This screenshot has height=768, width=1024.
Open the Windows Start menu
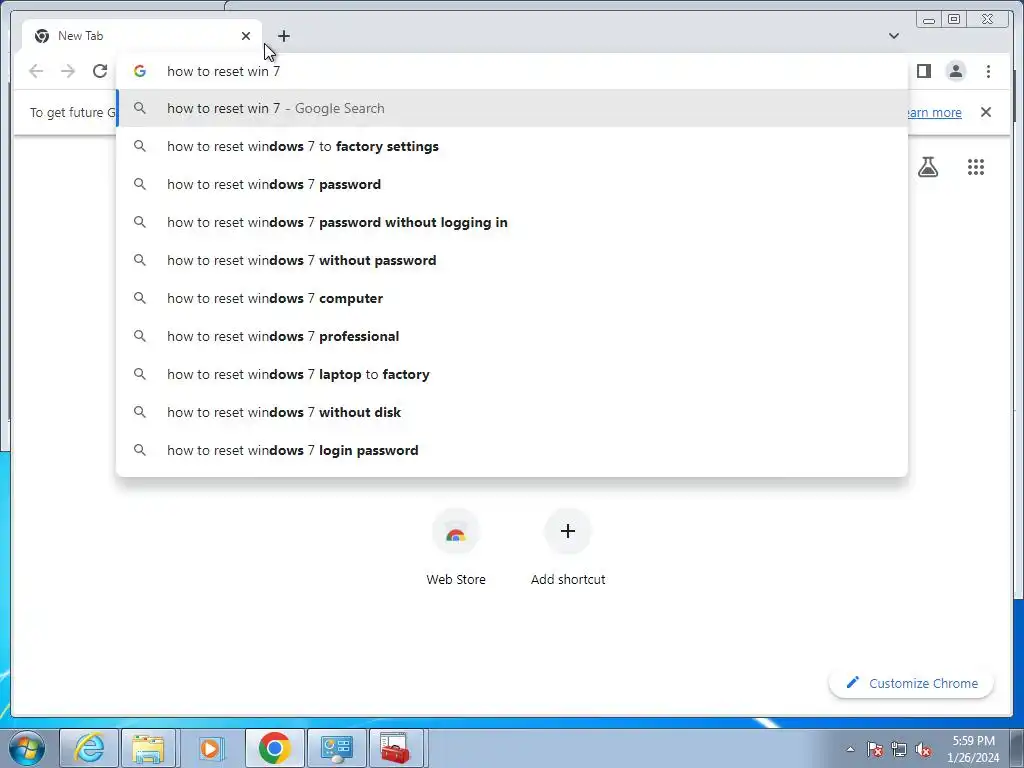pos(27,748)
